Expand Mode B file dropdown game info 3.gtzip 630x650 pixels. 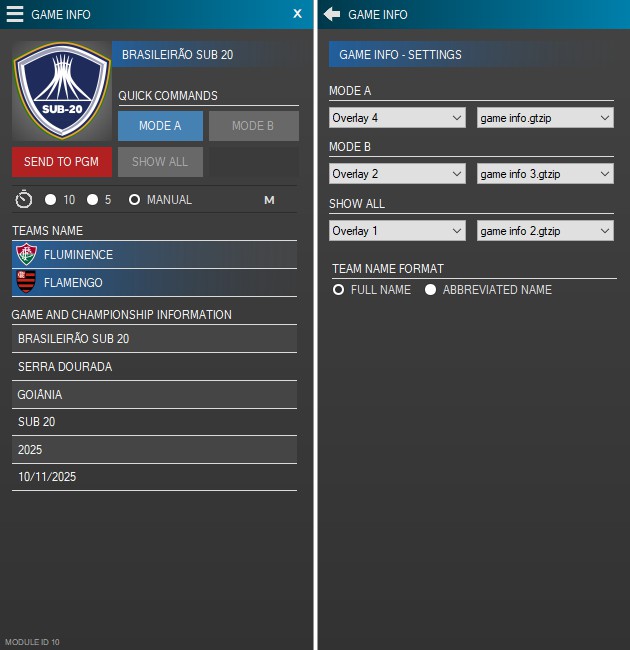point(545,174)
